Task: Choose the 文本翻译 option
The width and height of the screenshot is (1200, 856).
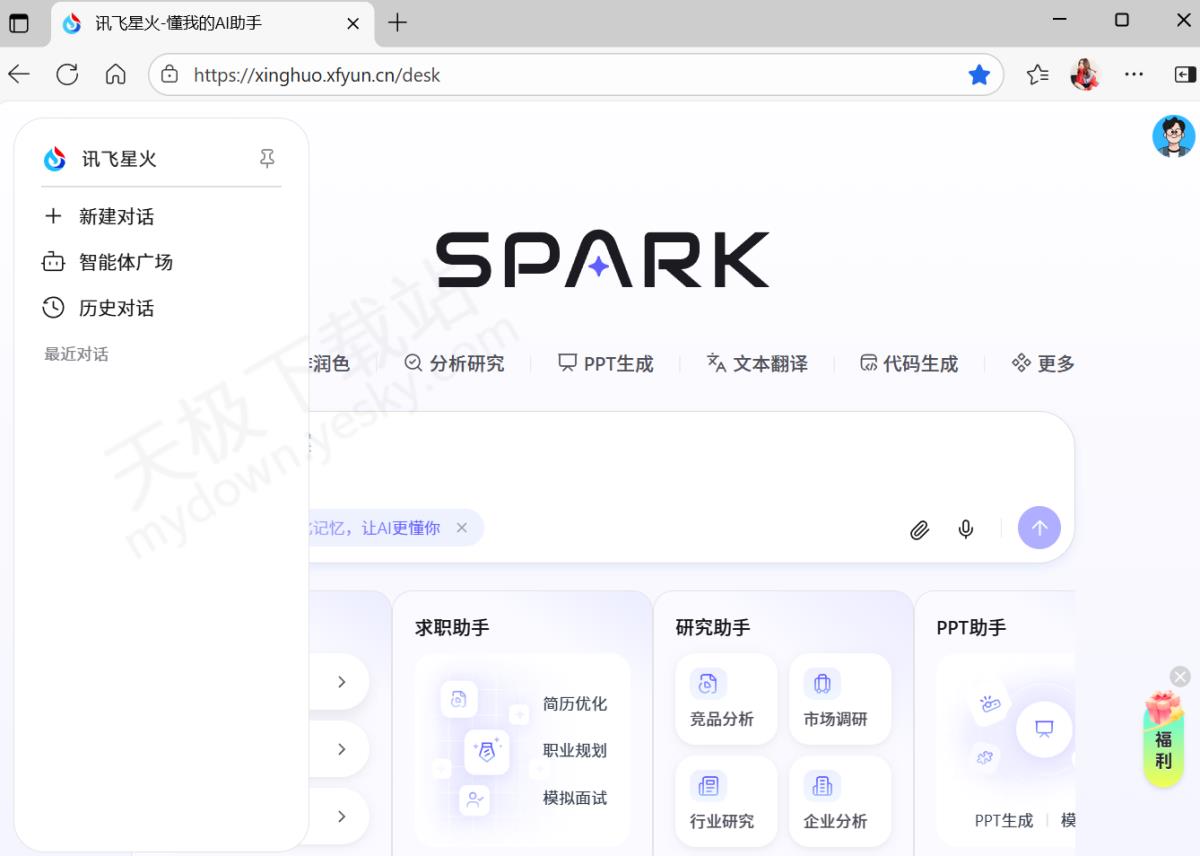Action: tap(757, 364)
